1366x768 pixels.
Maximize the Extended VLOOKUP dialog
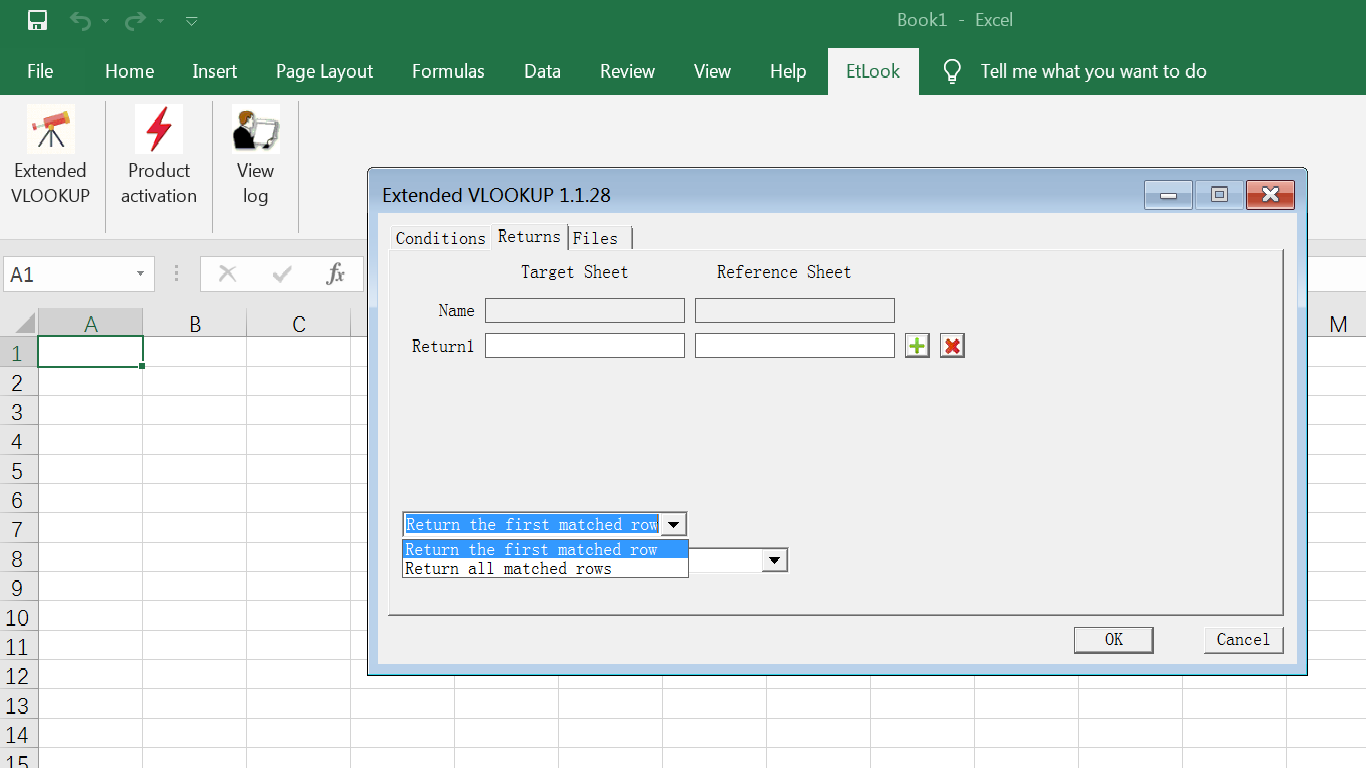click(1219, 195)
